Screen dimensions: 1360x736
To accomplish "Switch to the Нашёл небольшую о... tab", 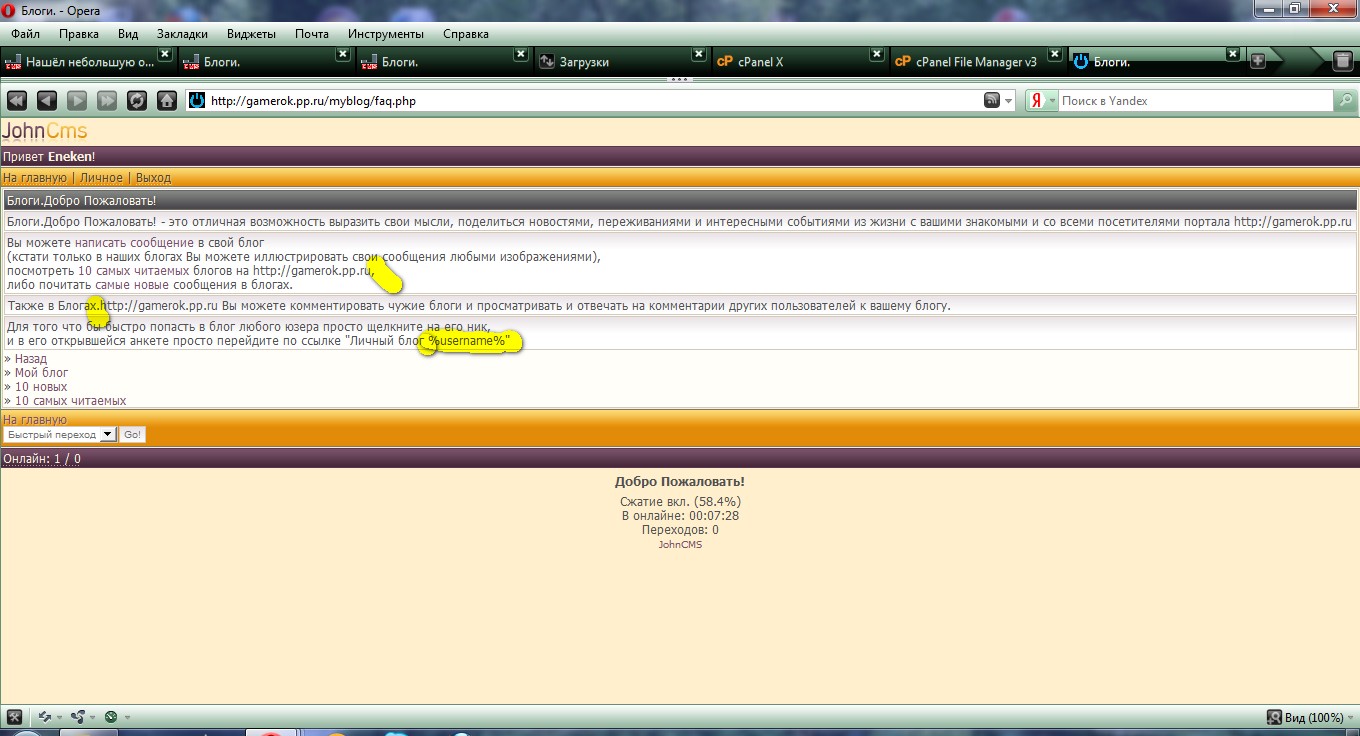I will point(89,62).
